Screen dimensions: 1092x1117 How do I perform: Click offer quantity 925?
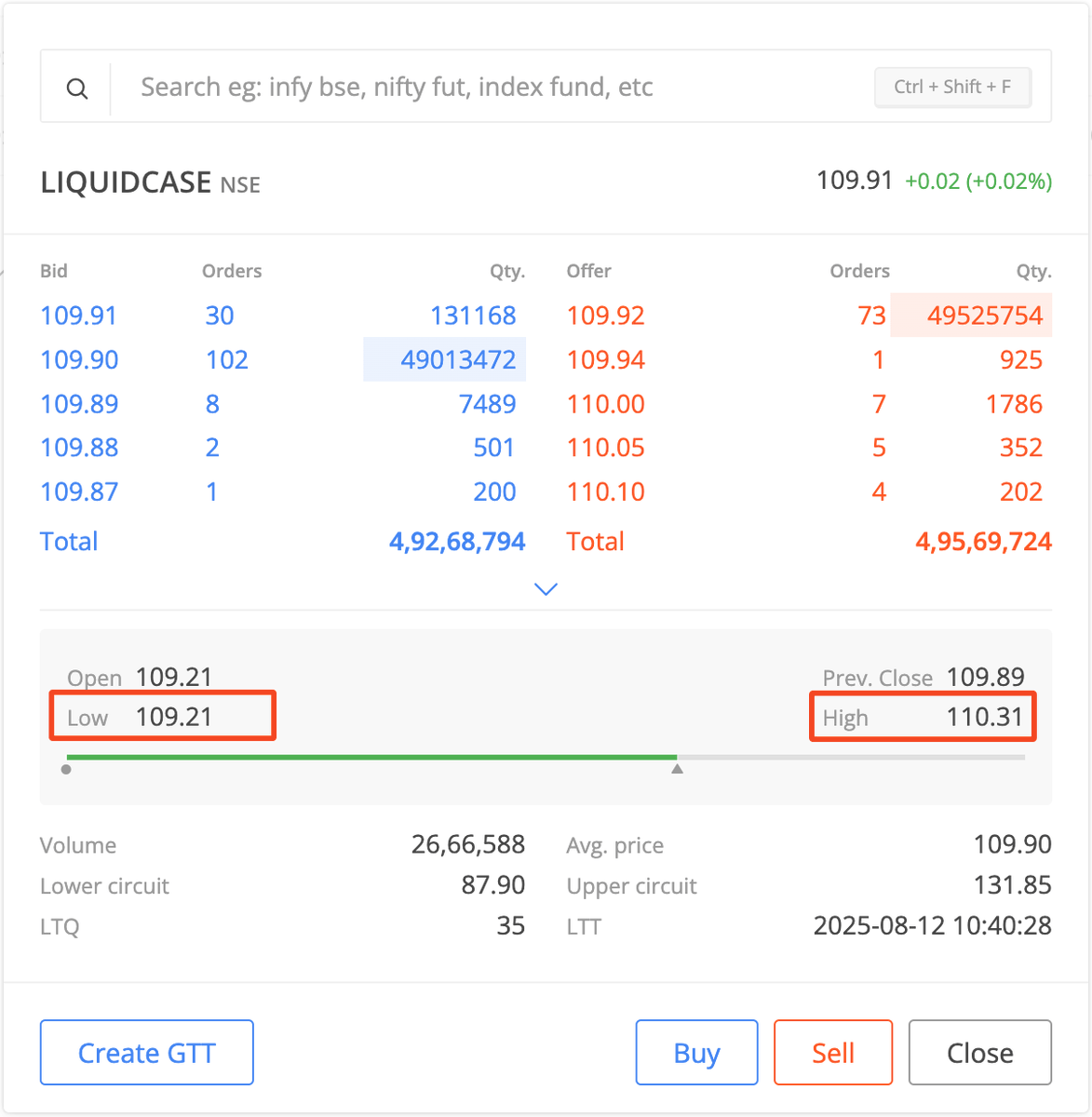pyautogui.click(x=1021, y=359)
